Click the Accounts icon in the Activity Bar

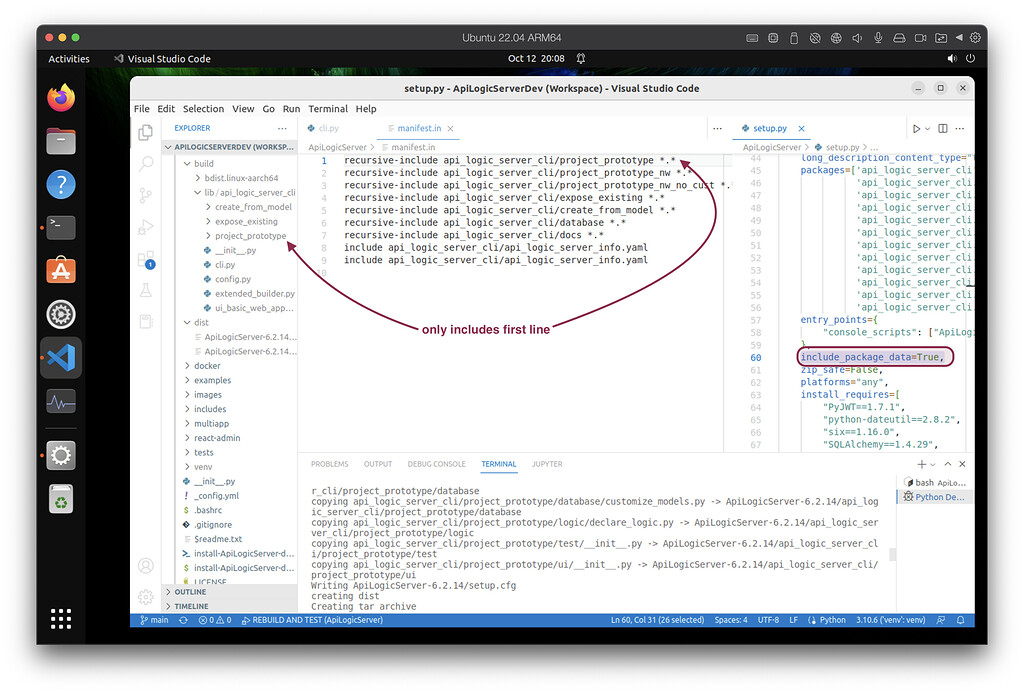(146, 566)
